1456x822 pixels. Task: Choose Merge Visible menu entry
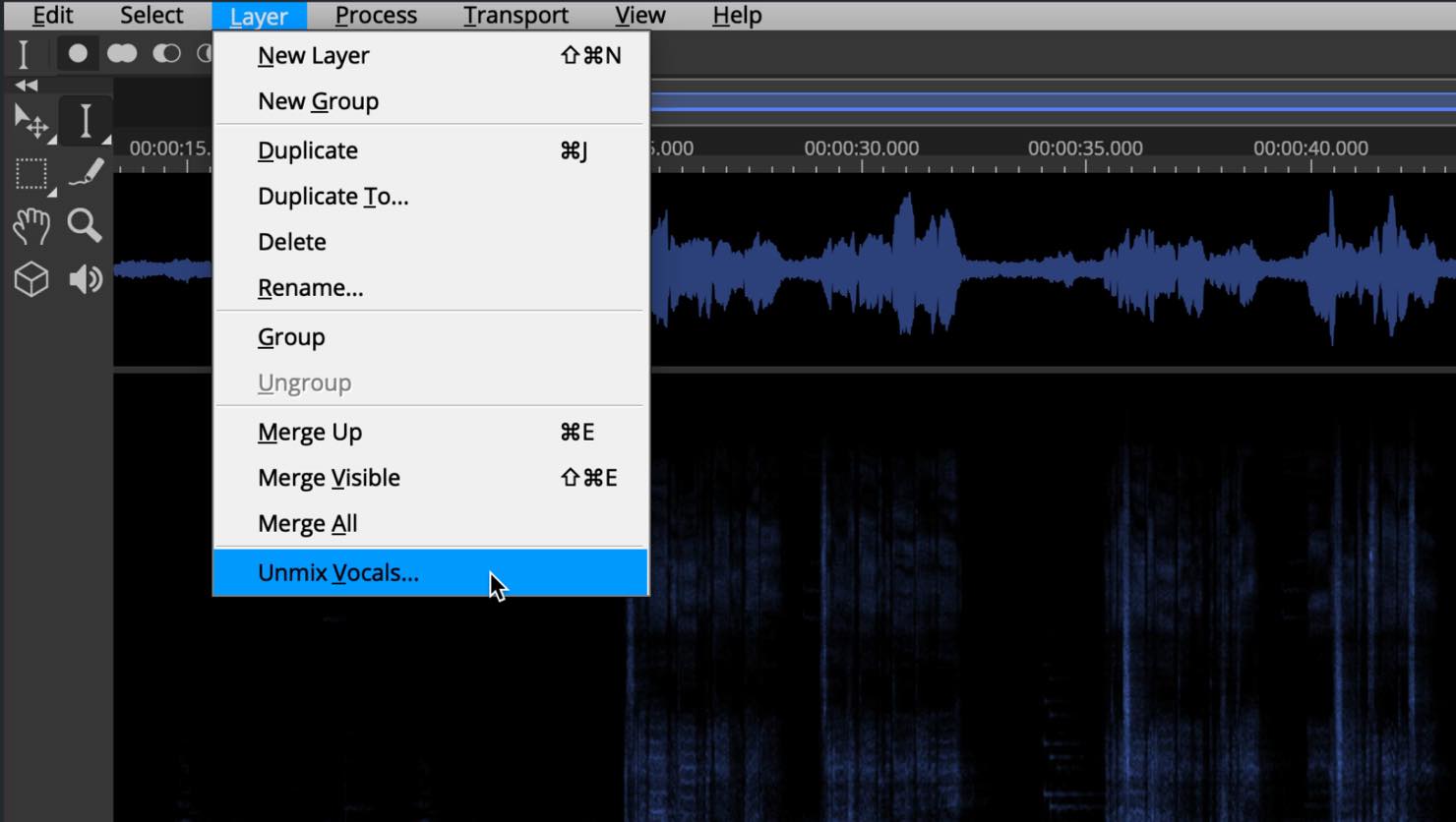pyautogui.click(x=431, y=478)
